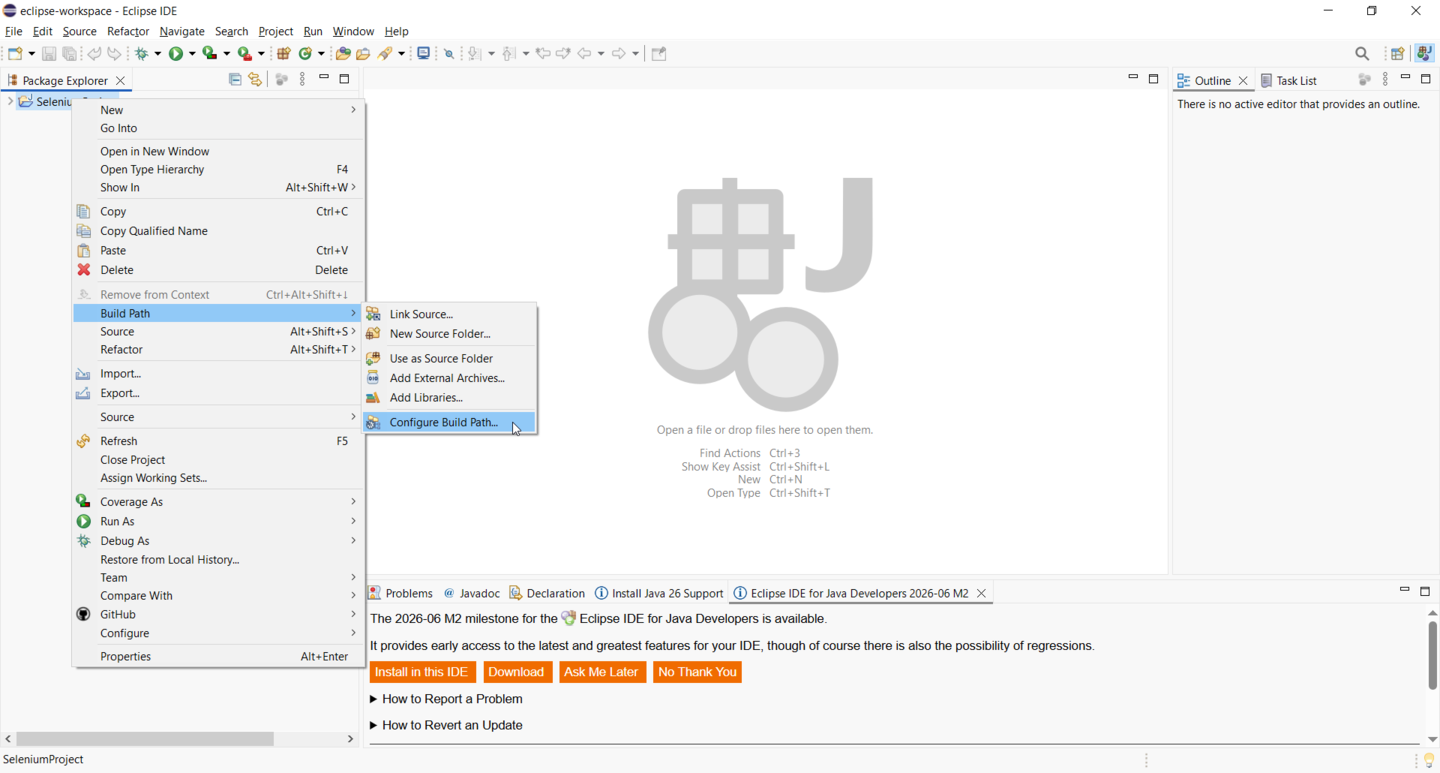Open the Window menu in menu bar
The height and width of the screenshot is (773, 1440).
[x=353, y=31]
